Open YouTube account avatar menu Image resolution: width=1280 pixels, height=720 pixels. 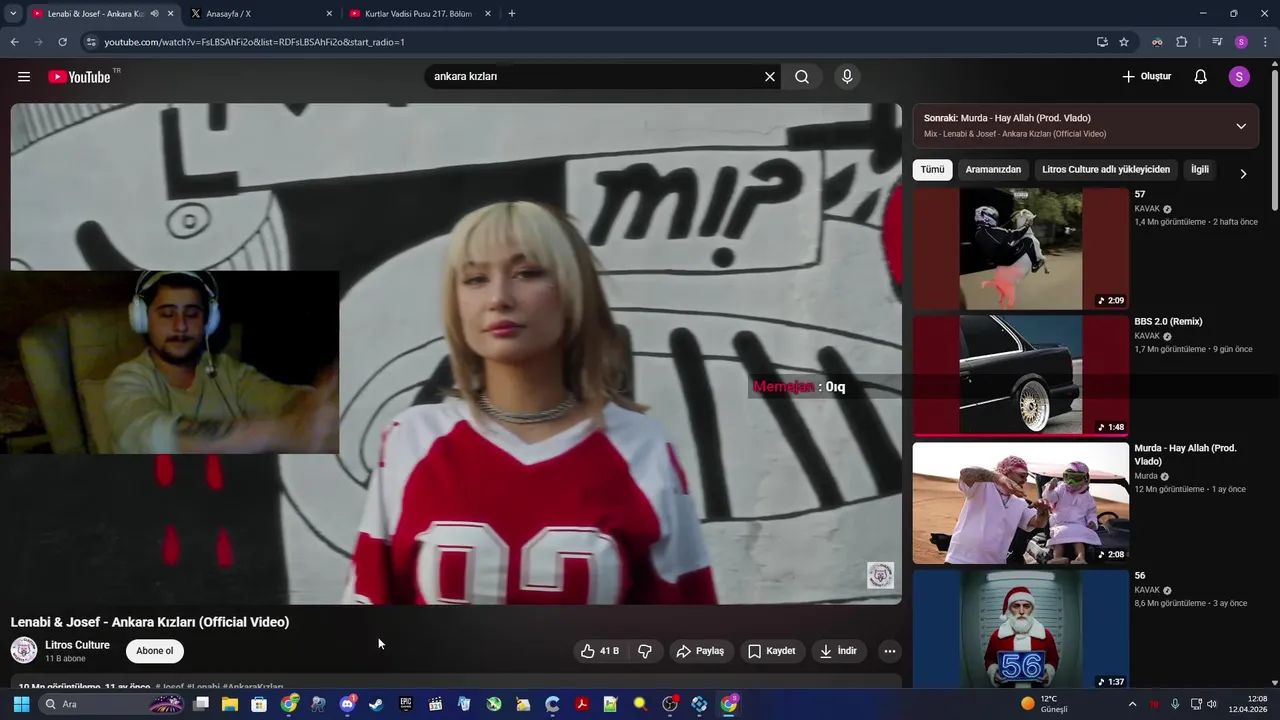1239,77
